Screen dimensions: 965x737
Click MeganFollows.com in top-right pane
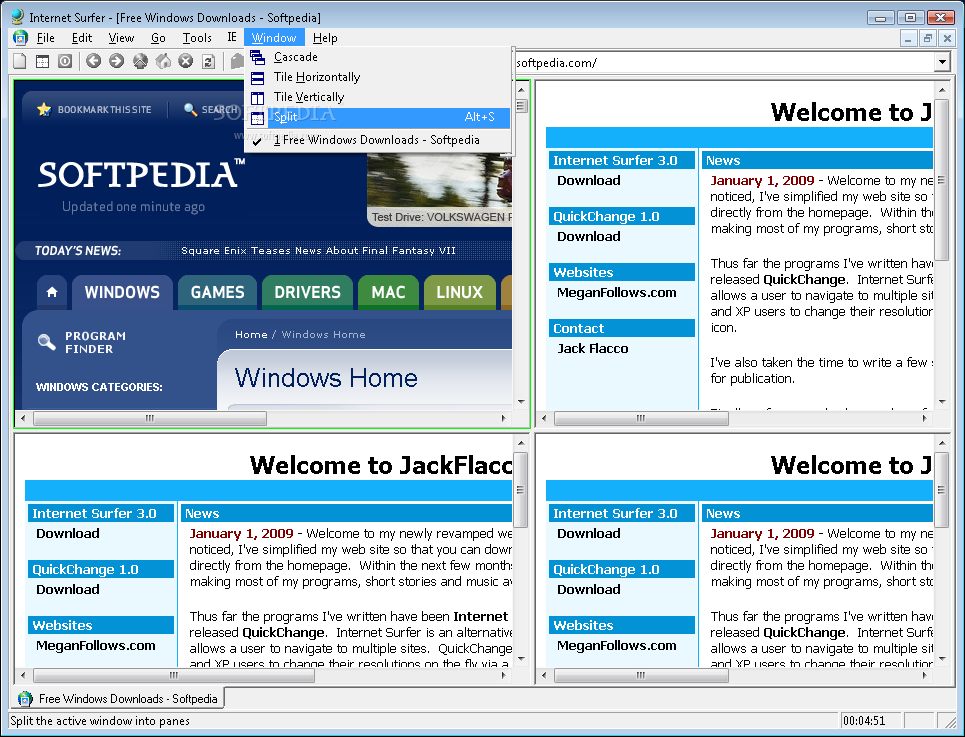pyautogui.click(x=617, y=292)
